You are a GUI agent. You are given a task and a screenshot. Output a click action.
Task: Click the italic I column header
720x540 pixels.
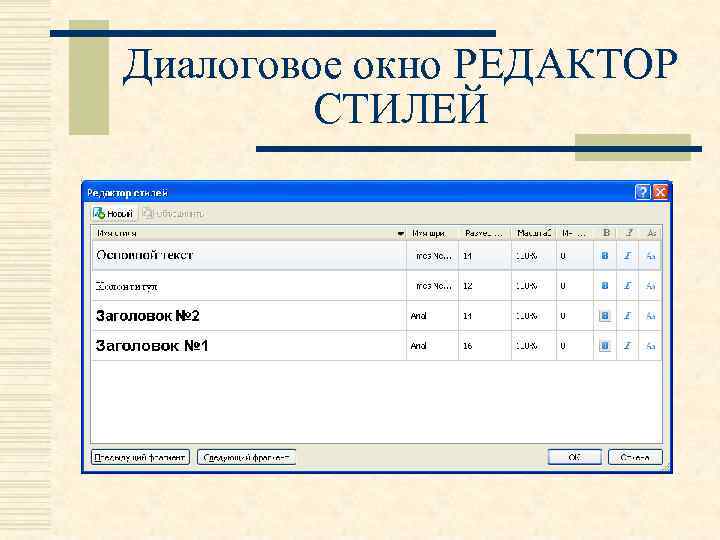pos(628,233)
